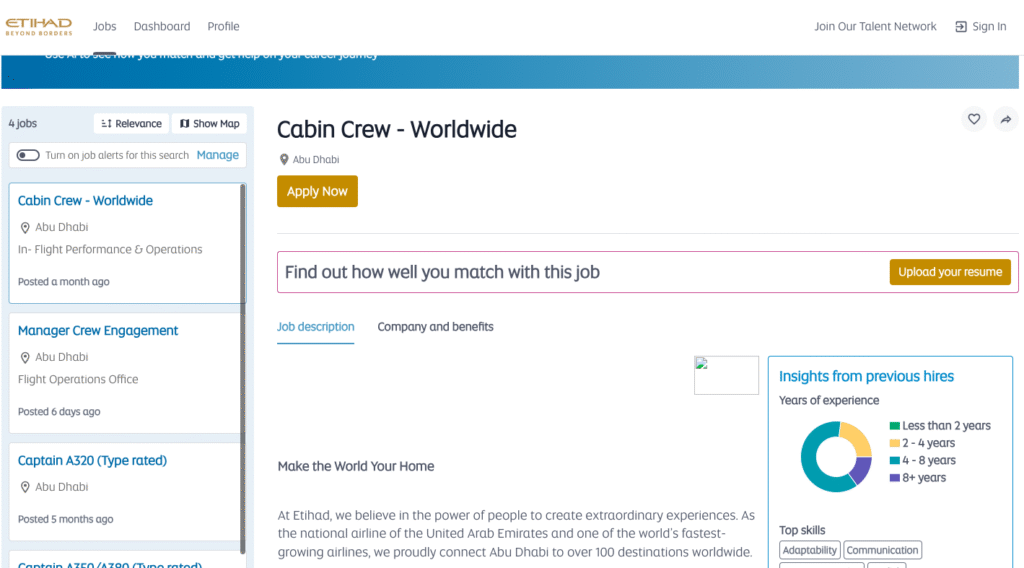Viewport: 1024px width, 568px height.
Task: Click the job list scrollbar
Action: tap(243, 369)
